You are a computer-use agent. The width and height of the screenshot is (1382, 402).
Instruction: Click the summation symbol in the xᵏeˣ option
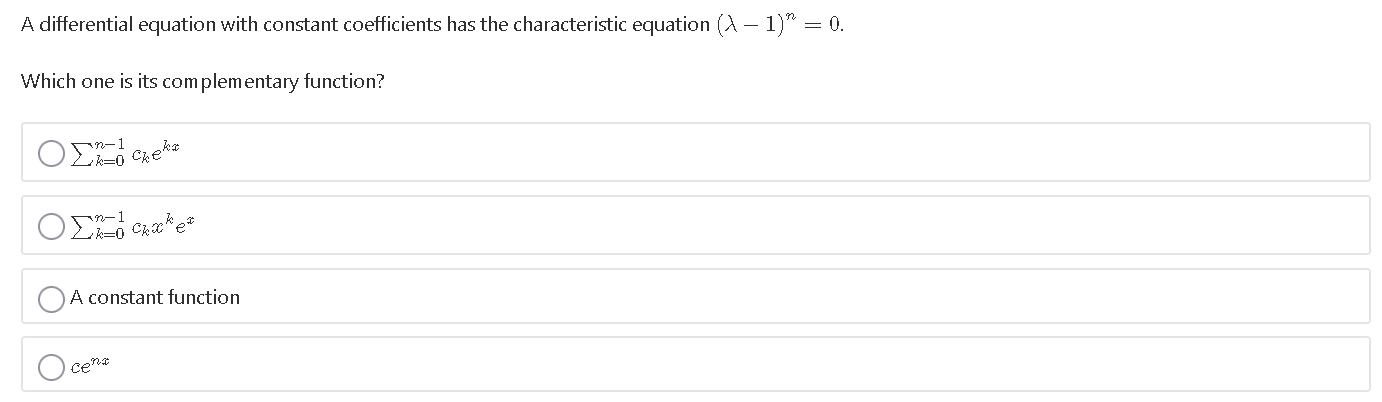(x=79, y=226)
